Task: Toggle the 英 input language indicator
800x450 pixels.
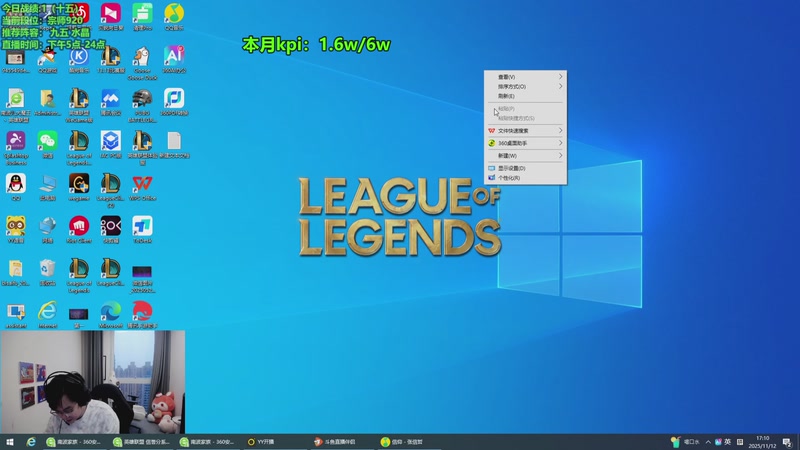Action: click(x=728, y=442)
